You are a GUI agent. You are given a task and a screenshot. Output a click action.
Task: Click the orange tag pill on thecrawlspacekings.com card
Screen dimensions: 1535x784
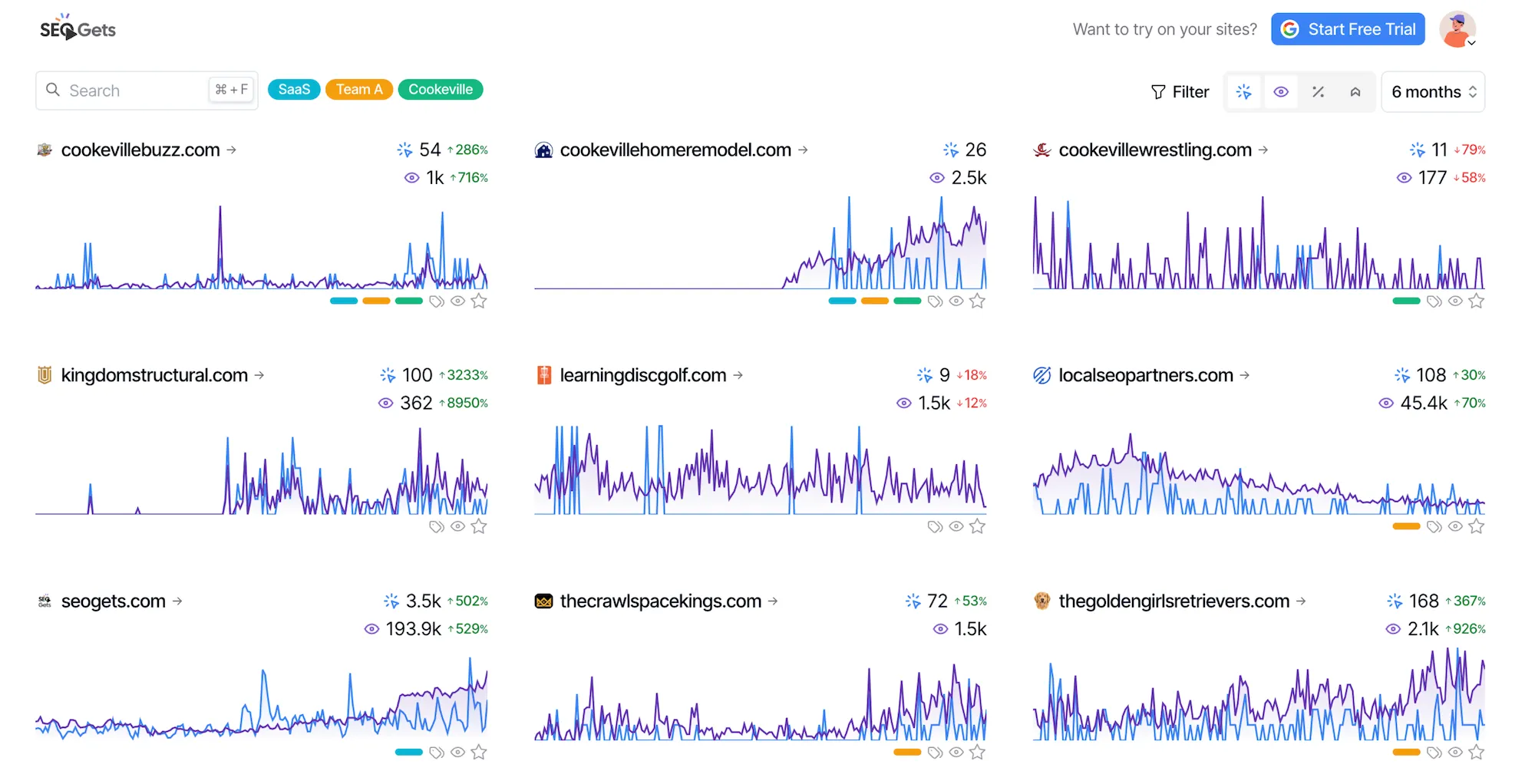[907, 753]
